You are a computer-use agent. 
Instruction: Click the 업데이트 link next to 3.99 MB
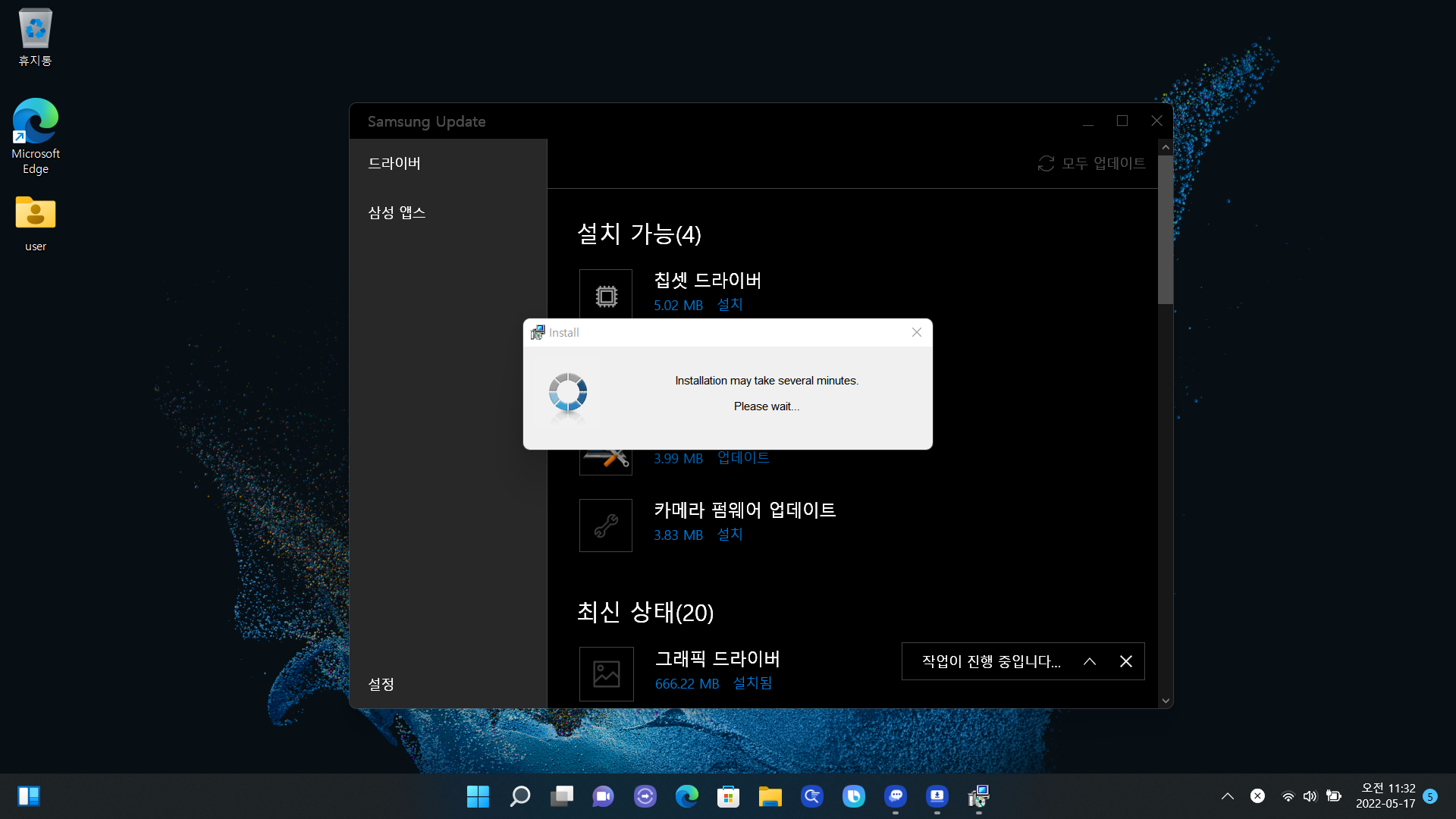tap(743, 458)
